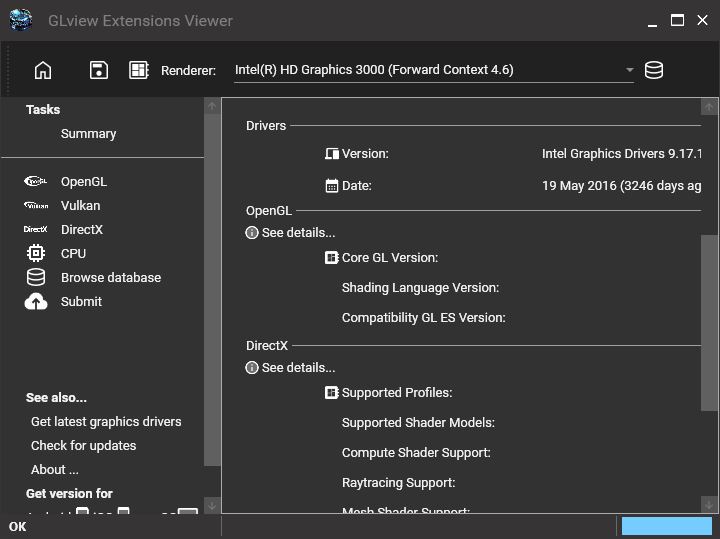Click the blue progress bar in the status bar

coord(667,526)
